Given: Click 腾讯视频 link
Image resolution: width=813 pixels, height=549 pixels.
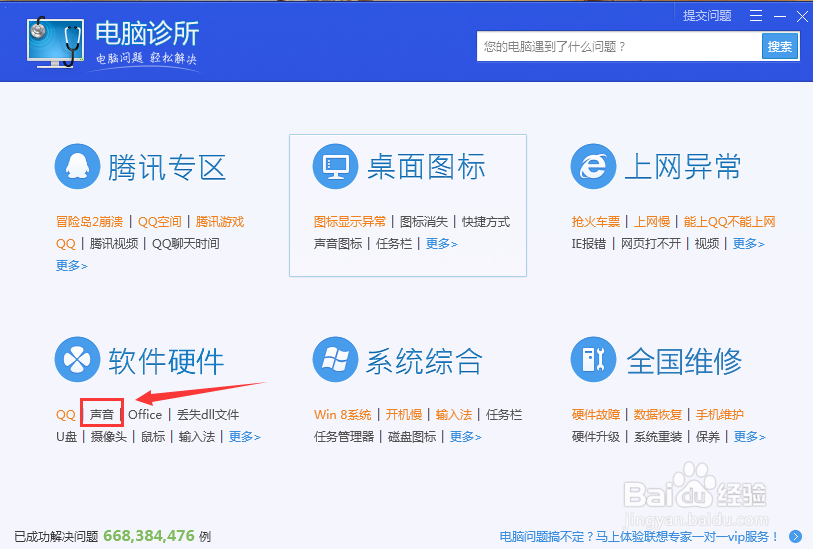Looking at the screenshot, I should pyautogui.click(x=114, y=244).
